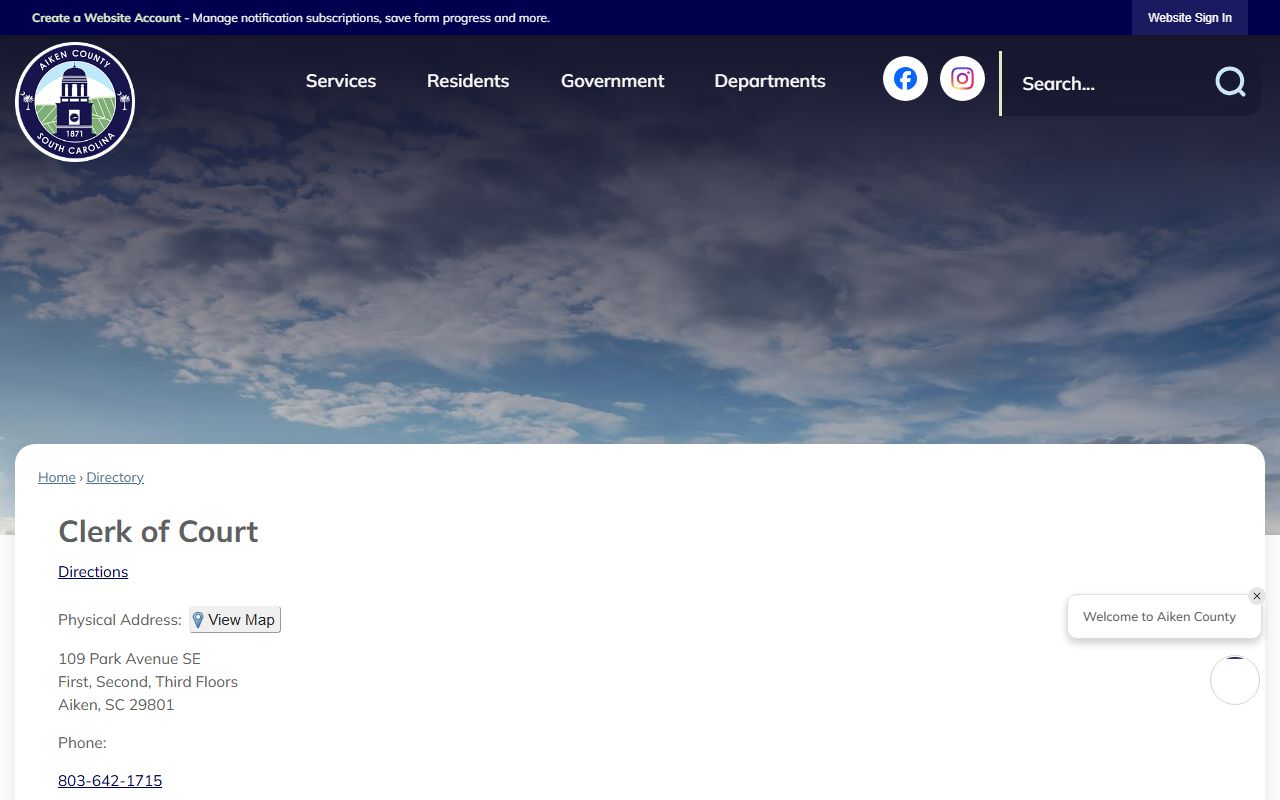
Task: Open the Government menu
Action: coord(612,81)
